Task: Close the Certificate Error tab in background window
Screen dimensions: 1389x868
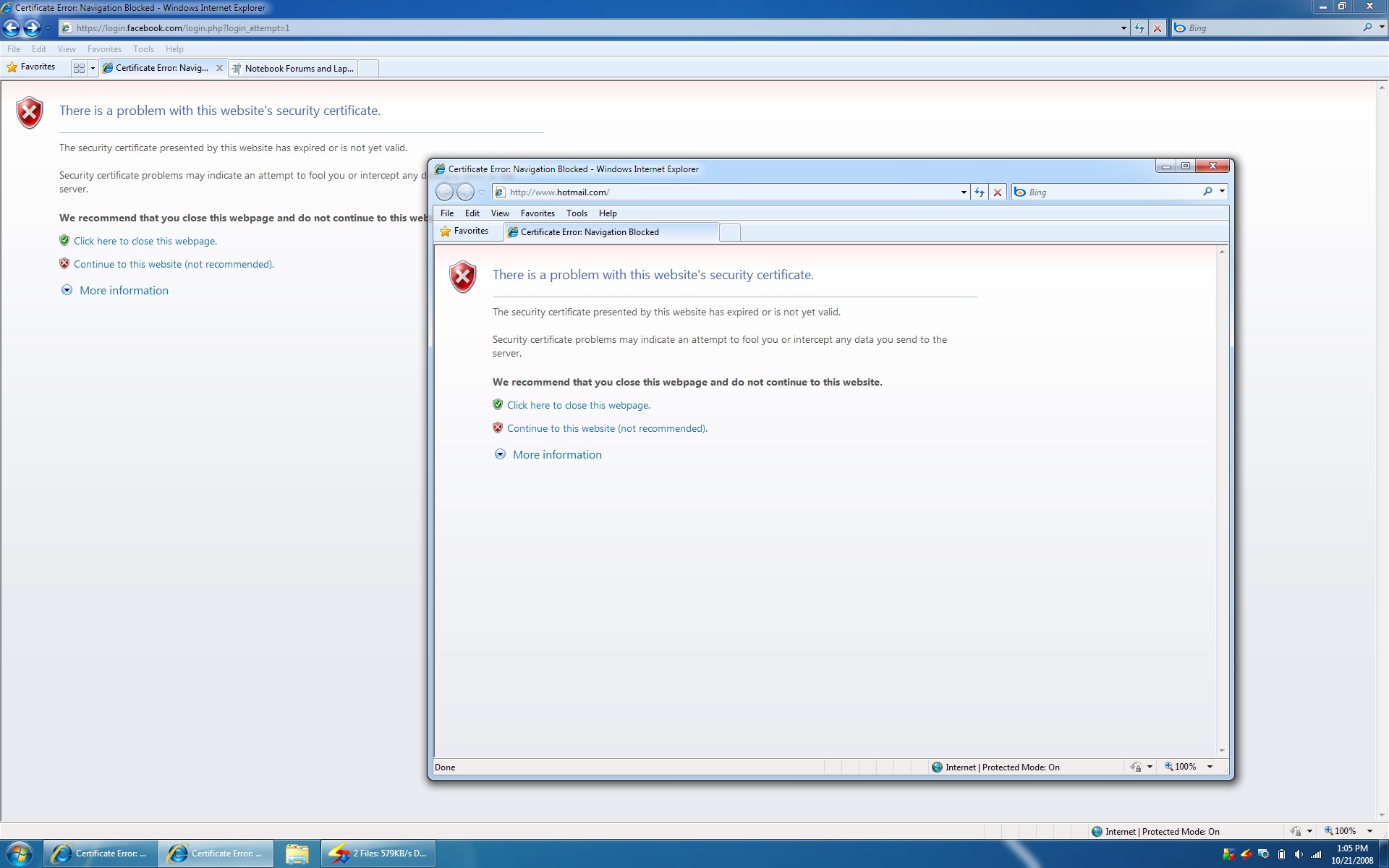Action: pos(219,68)
